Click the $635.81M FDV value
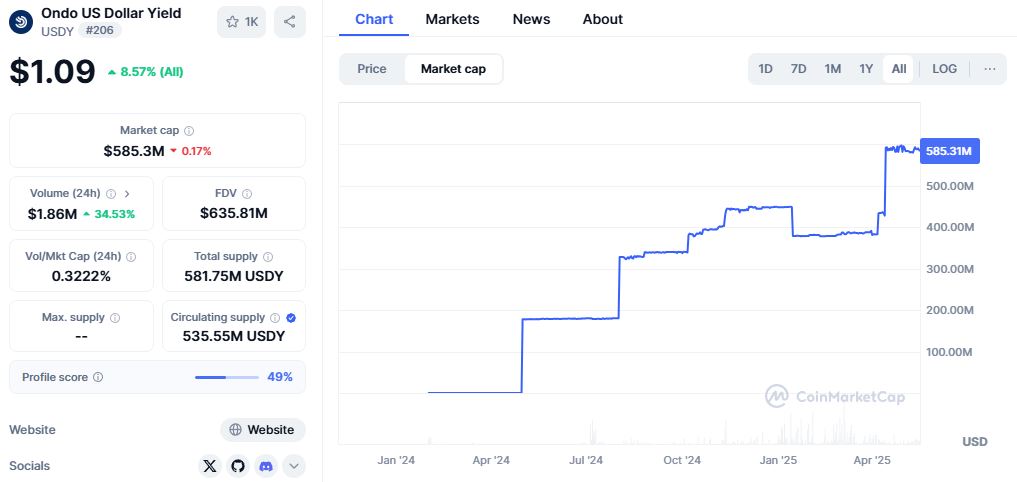The height and width of the screenshot is (482, 1017). 233,213
